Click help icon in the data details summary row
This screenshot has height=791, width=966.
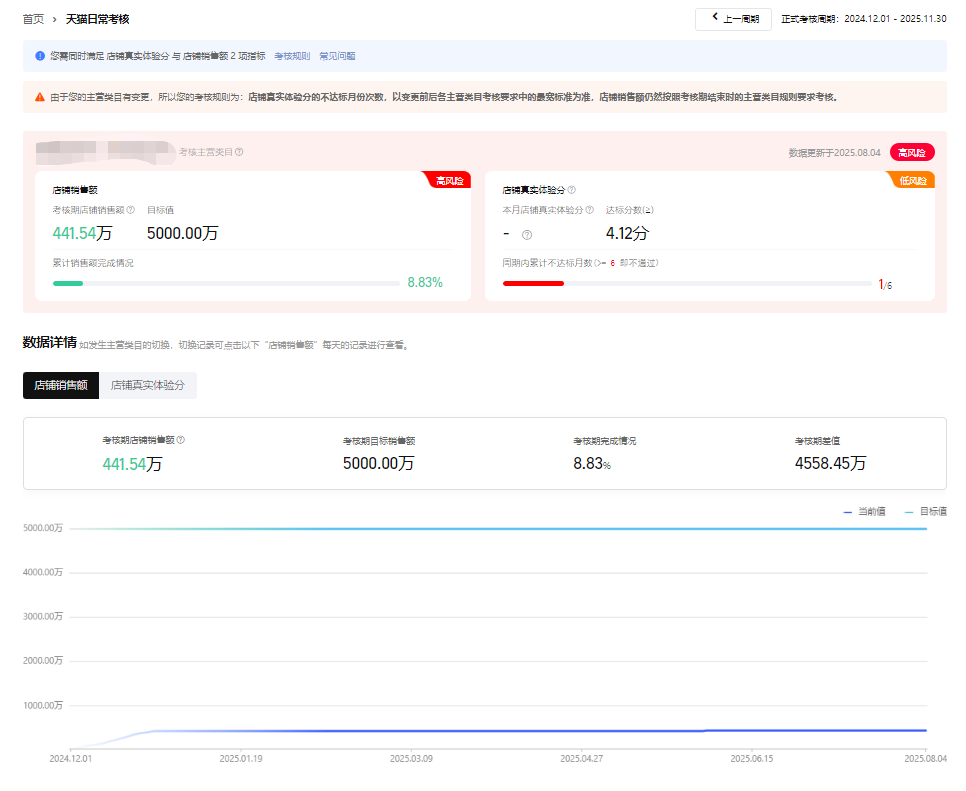[x=181, y=440]
